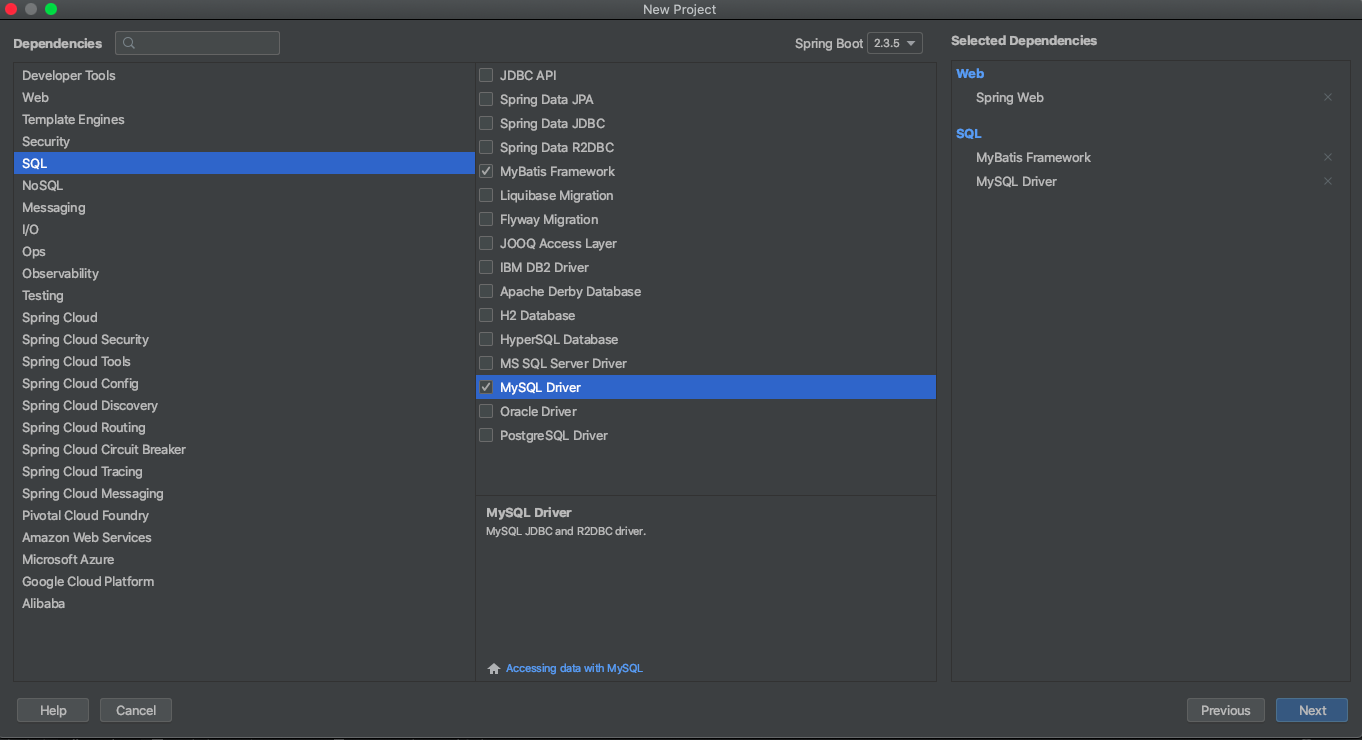Screen dimensions: 1362x740
Task: Open Template Engines category
Action: [244, 120]
